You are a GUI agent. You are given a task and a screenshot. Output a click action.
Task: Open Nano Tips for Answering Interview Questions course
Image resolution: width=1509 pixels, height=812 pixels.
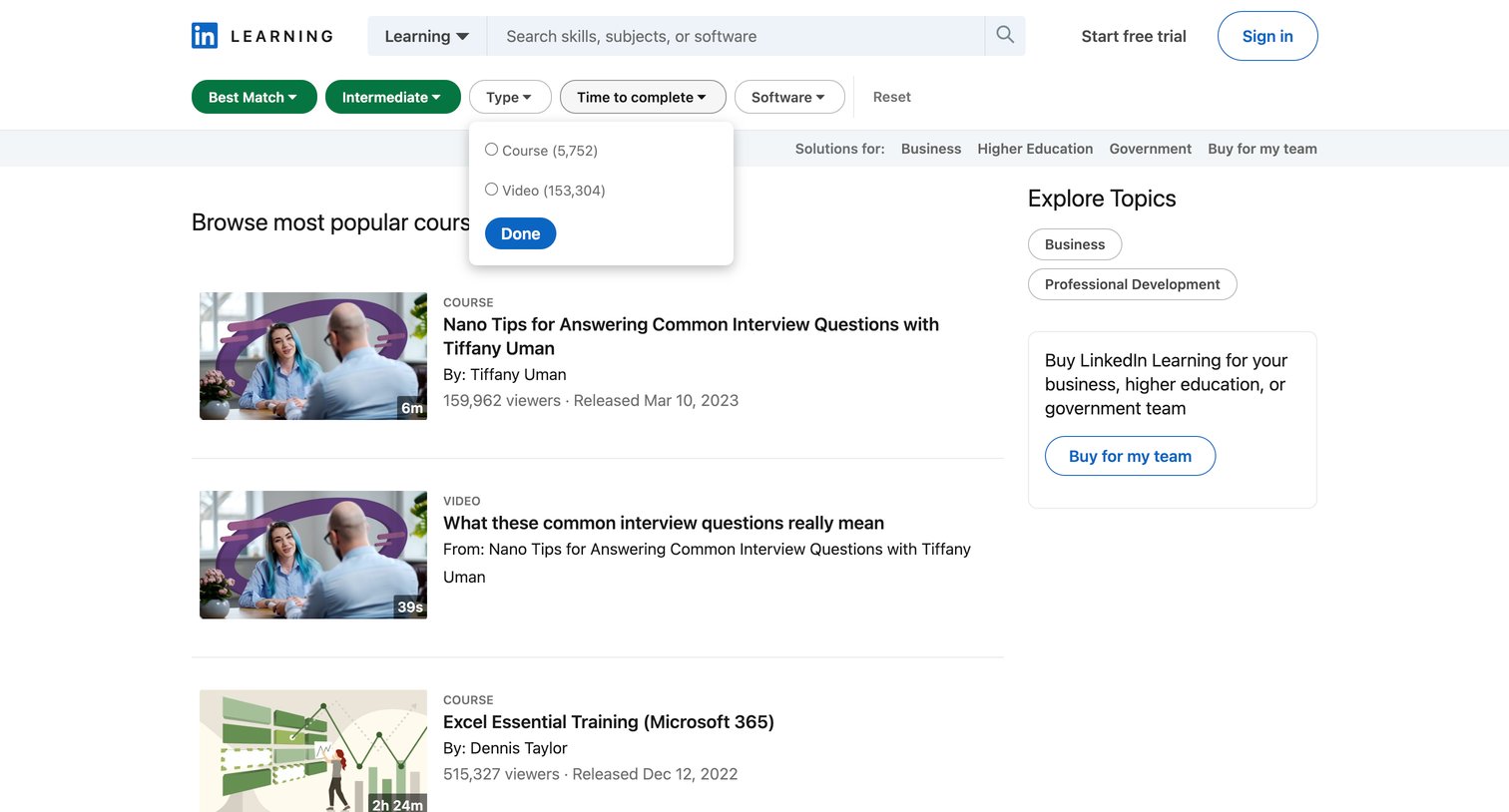tap(691, 336)
